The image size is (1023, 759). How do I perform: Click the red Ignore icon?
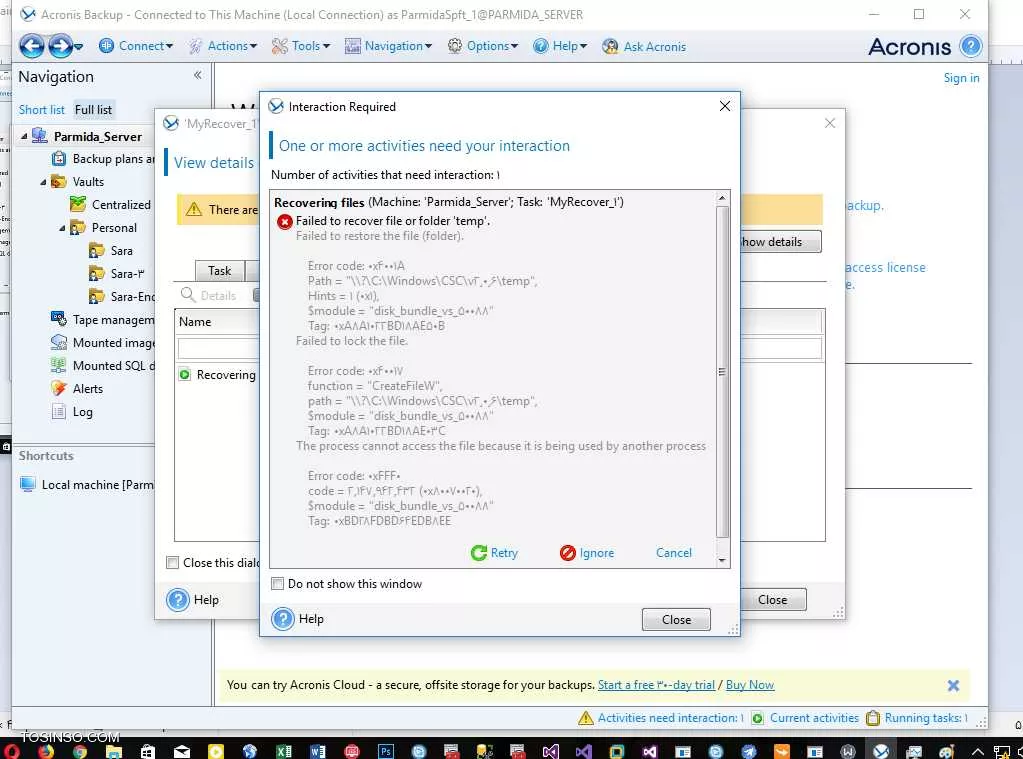click(x=568, y=553)
